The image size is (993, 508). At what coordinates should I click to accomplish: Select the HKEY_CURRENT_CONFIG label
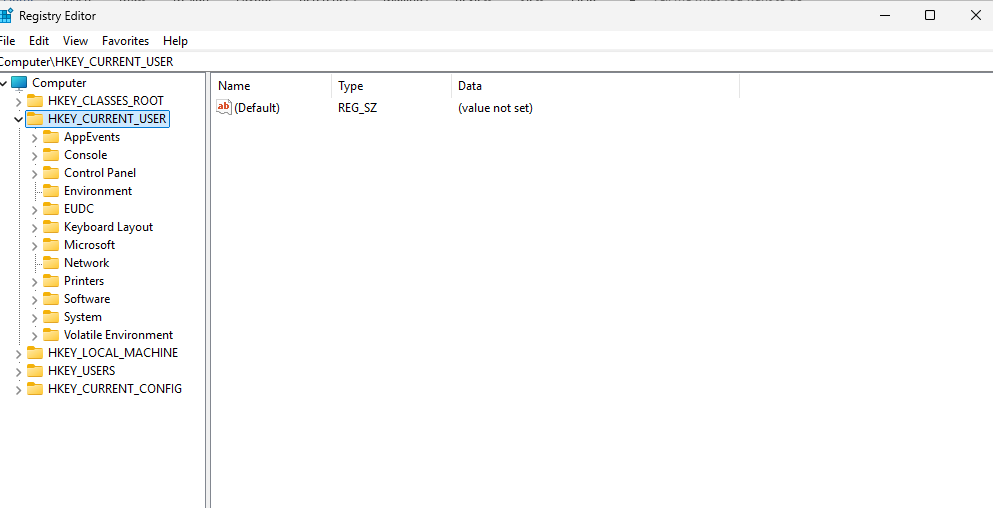click(x=115, y=389)
